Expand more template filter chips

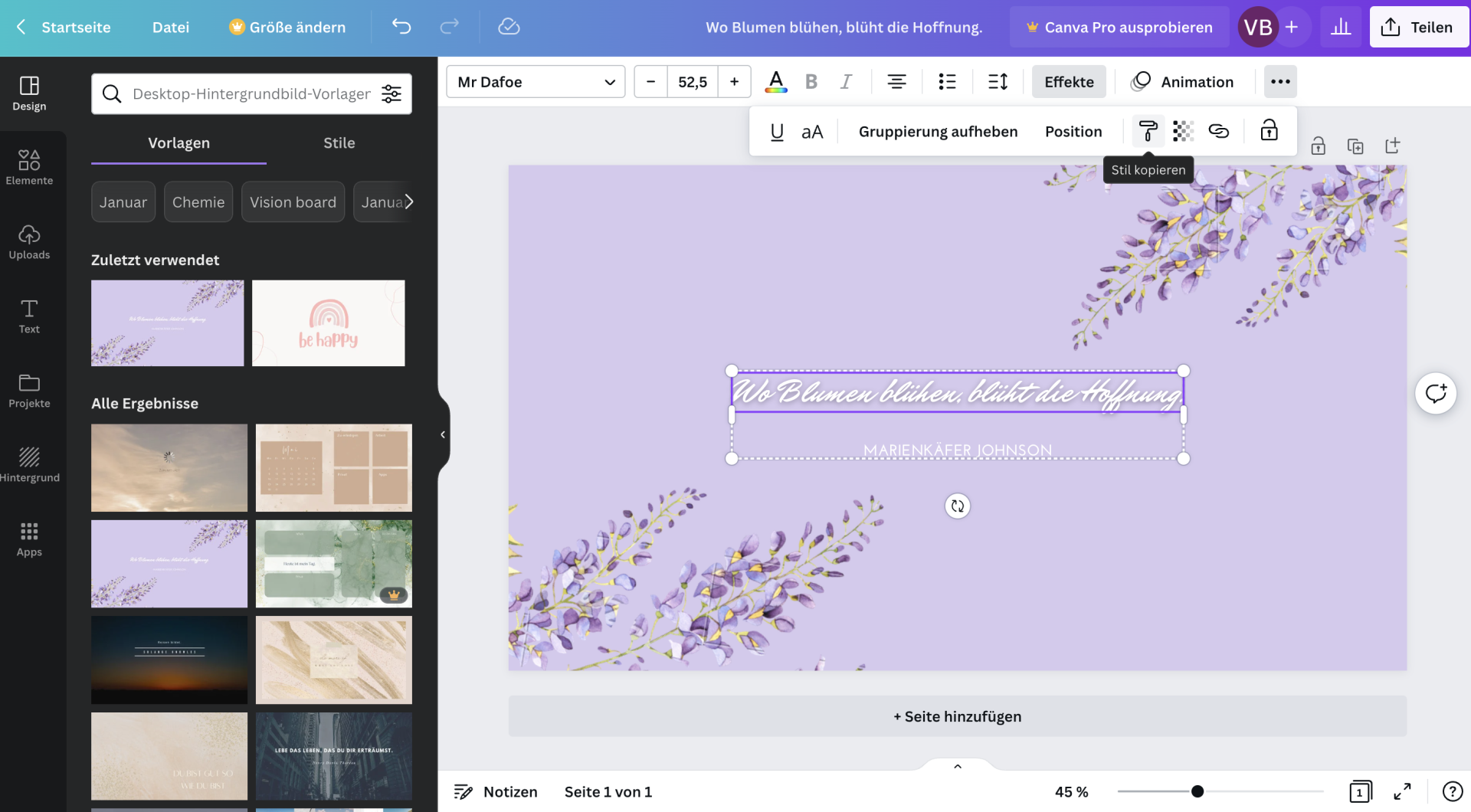point(411,201)
